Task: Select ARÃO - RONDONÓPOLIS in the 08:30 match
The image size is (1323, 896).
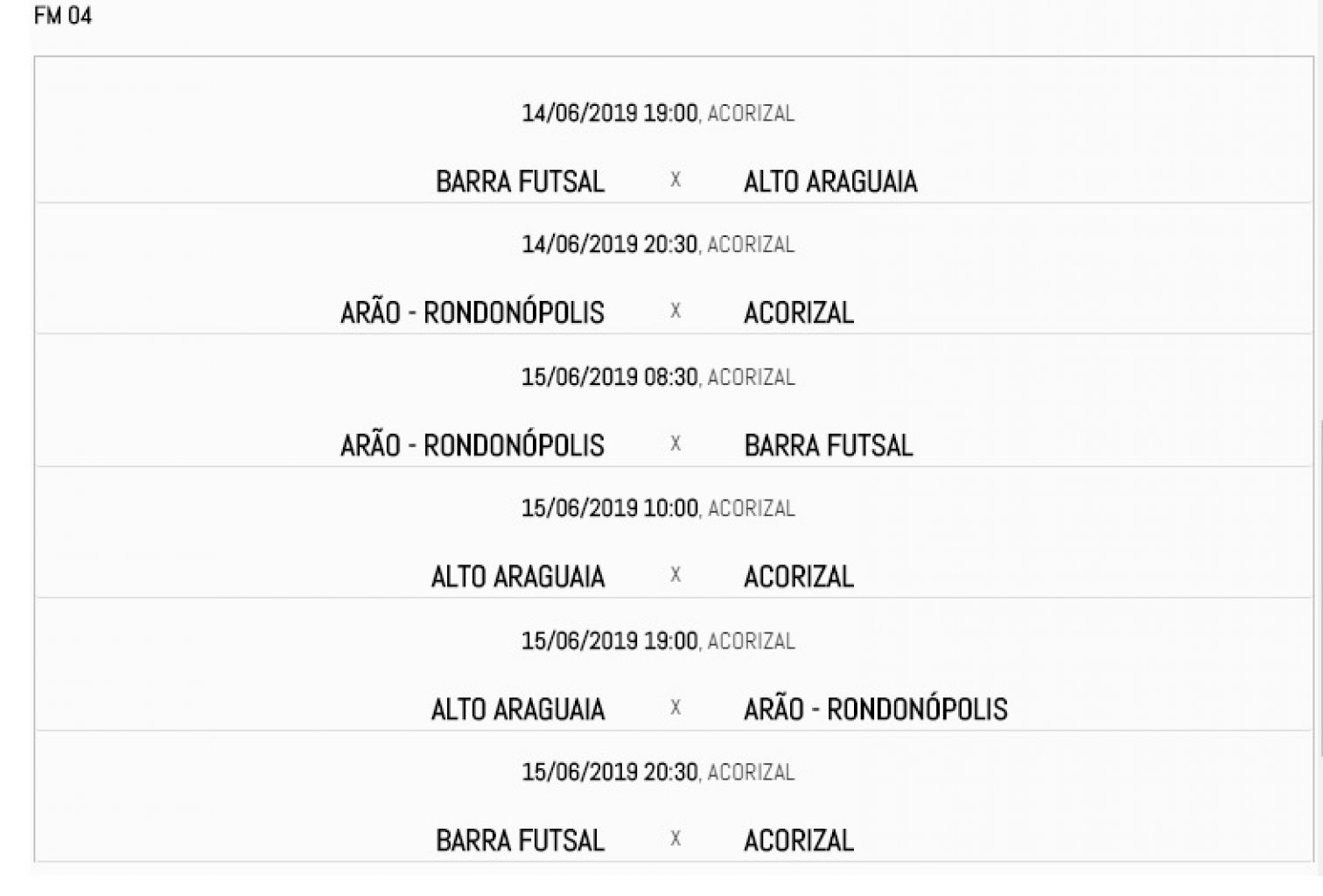Action: [x=472, y=445]
